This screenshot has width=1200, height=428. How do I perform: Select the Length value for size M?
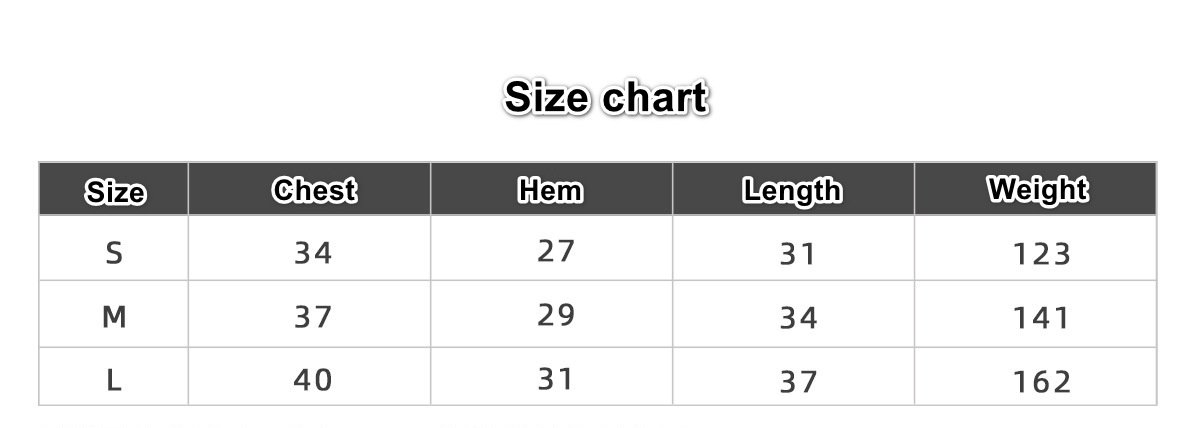[x=798, y=319]
